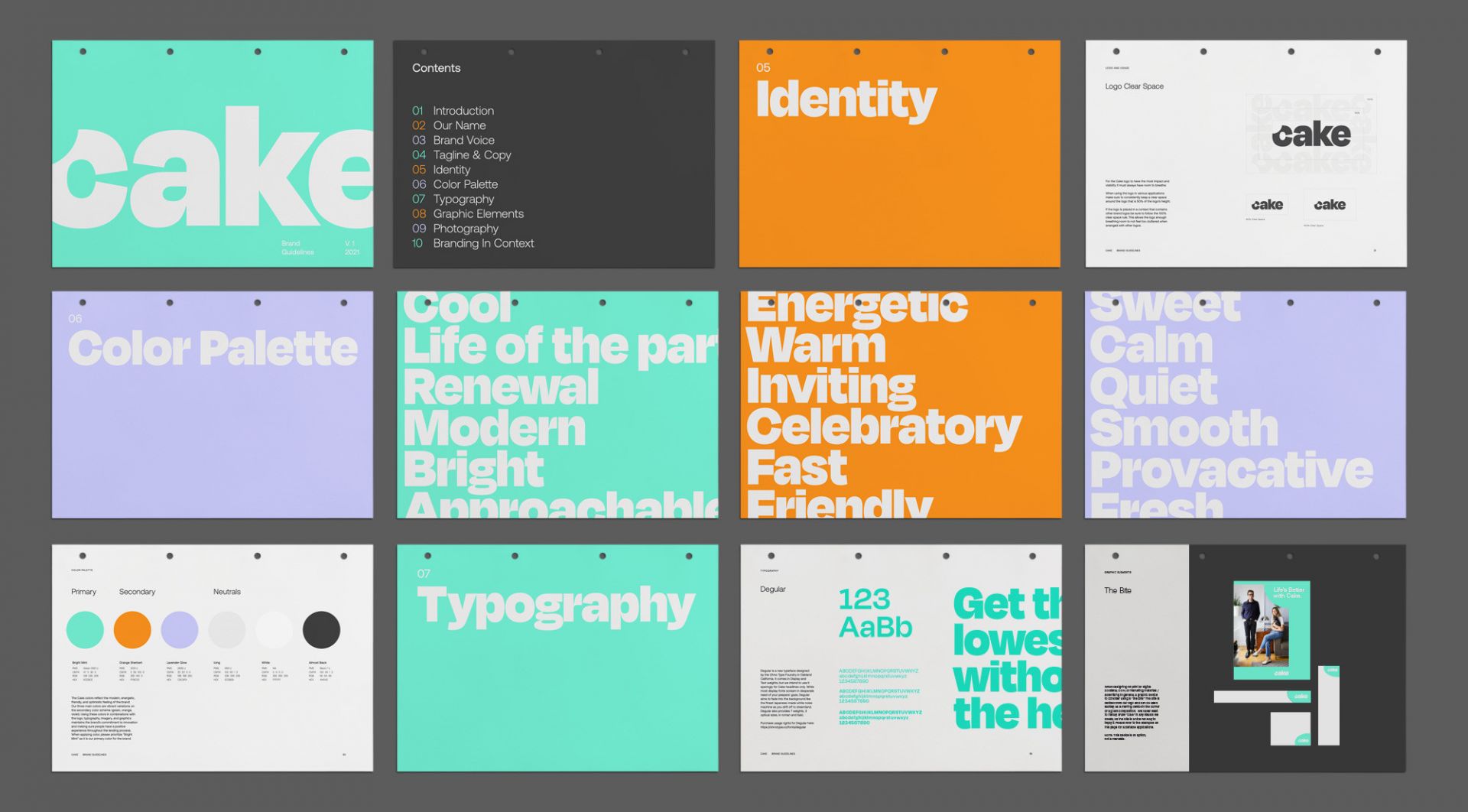
Task: Open the mint Typography title page
Action: click(x=557, y=688)
